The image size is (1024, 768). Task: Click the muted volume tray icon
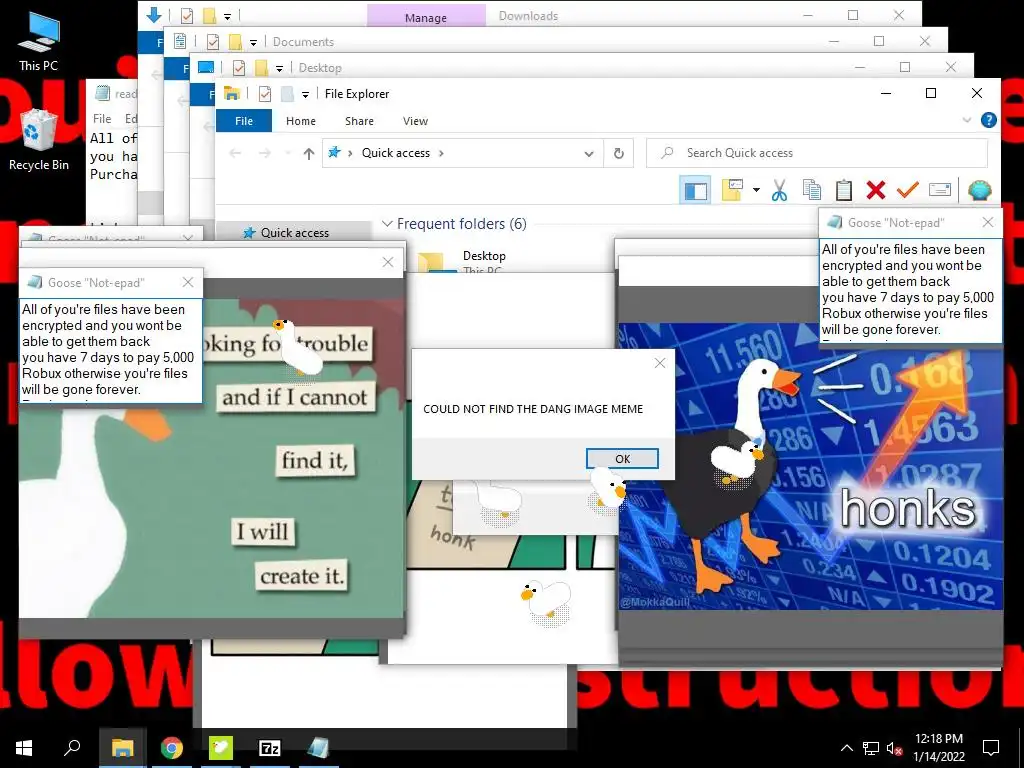click(x=894, y=748)
